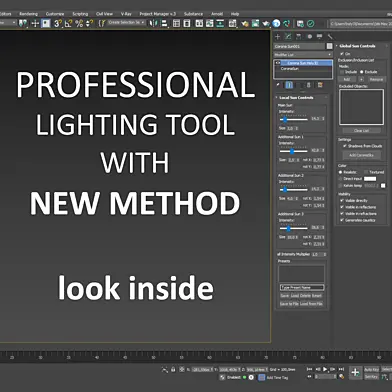This screenshot has width=392, height=392.
Task: Open the Hierarchy panel icon
Action: pos(299,37)
